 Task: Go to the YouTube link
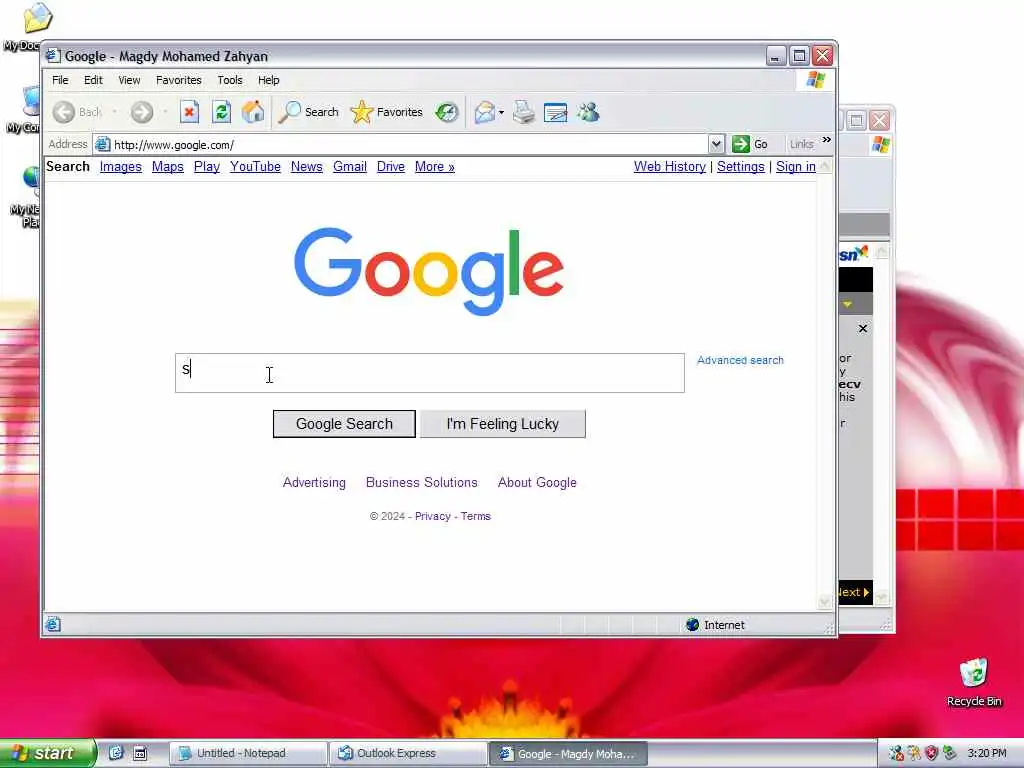255,167
